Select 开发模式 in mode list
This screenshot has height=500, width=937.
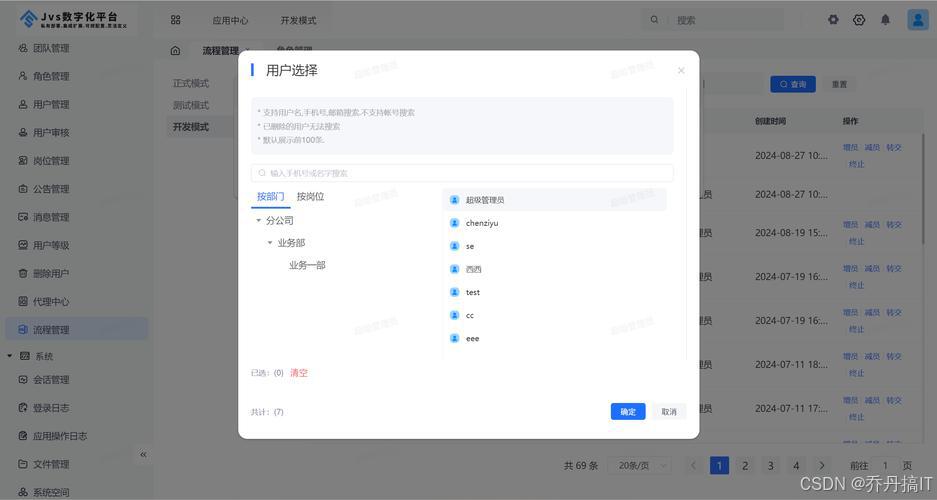(x=191, y=127)
